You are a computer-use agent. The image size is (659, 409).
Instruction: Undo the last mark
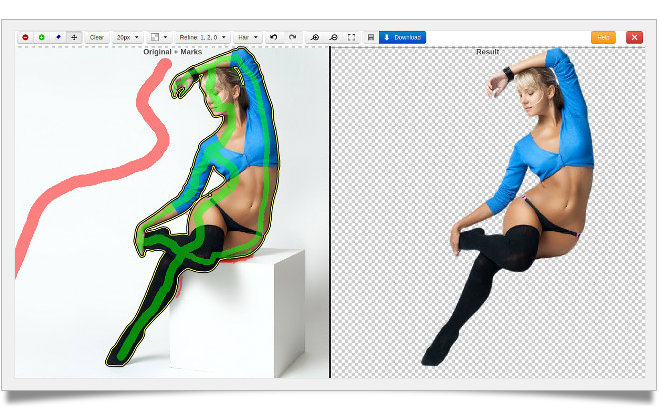[x=274, y=37]
